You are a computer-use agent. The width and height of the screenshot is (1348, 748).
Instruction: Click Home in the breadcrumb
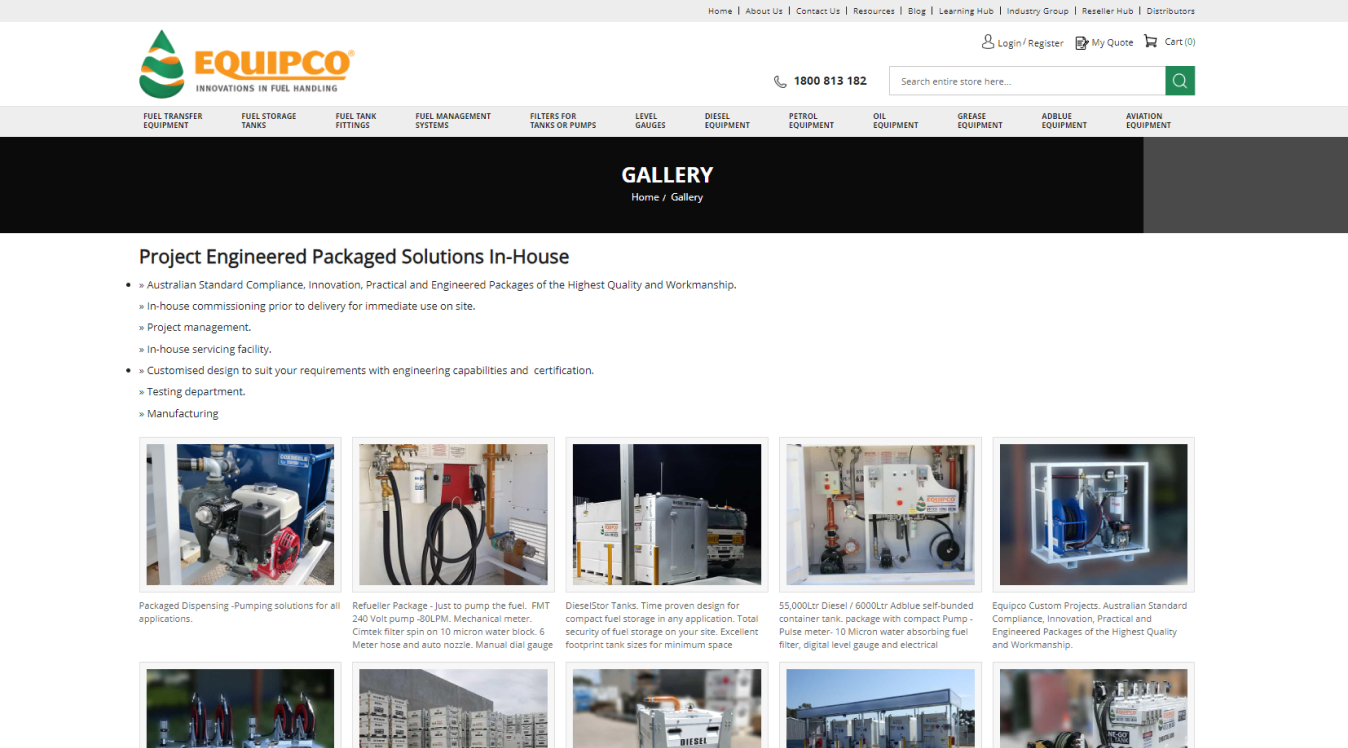point(644,198)
